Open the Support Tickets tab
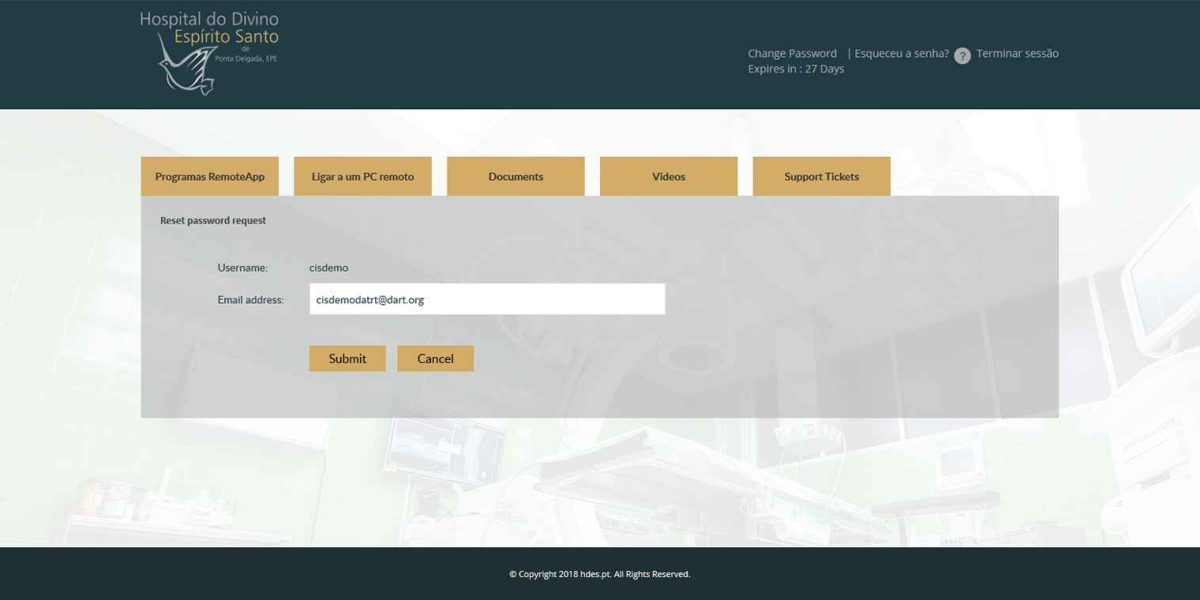This screenshot has height=600, width=1200. [x=821, y=177]
